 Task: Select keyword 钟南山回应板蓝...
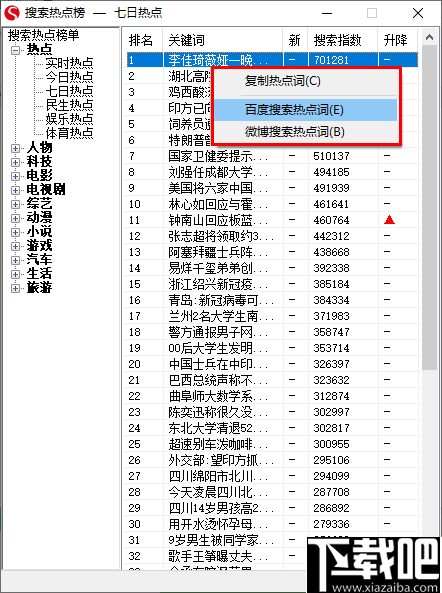[218, 220]
